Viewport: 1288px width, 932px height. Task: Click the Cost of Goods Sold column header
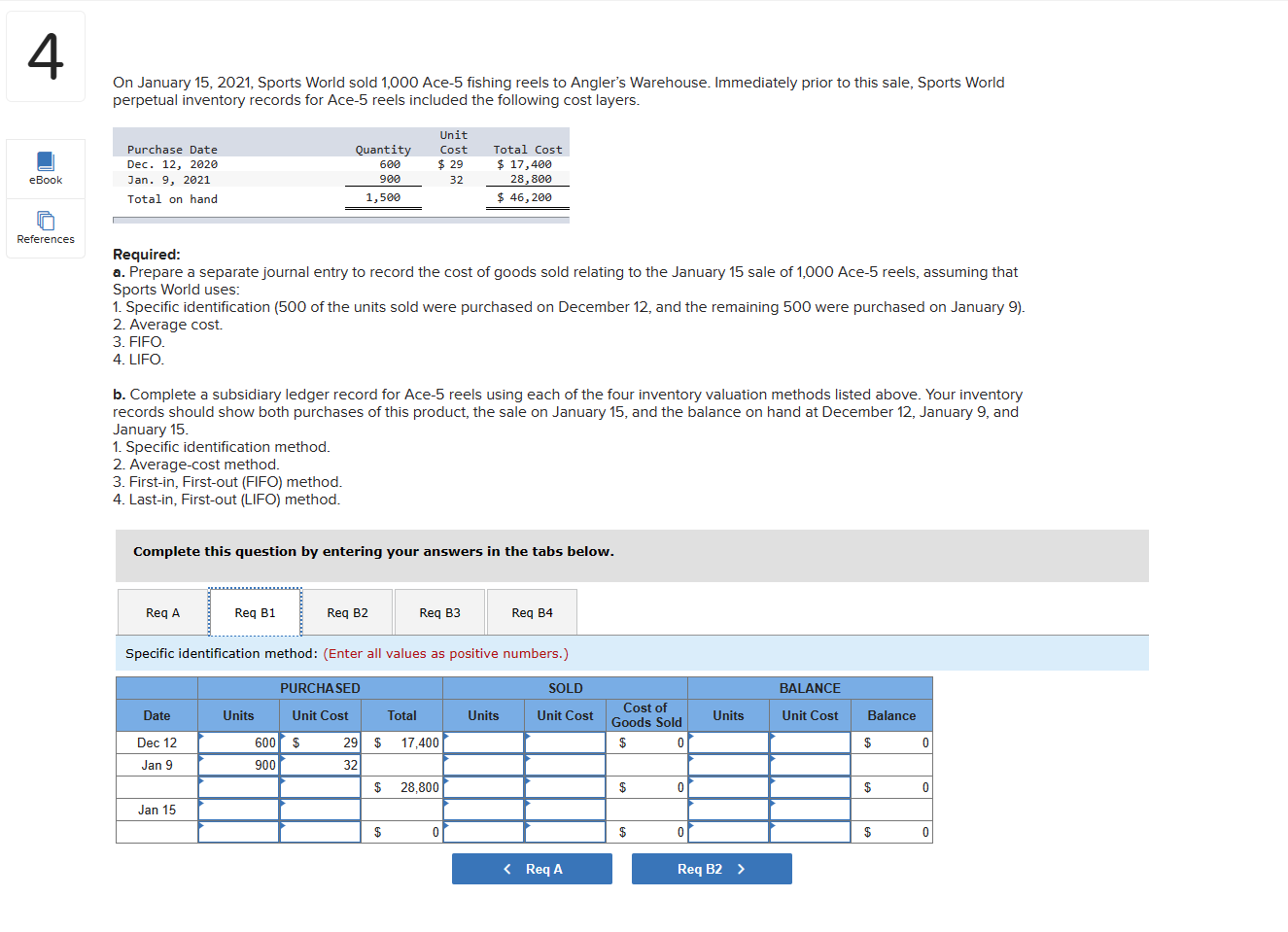pyautogui.click(x=646, y=715)
